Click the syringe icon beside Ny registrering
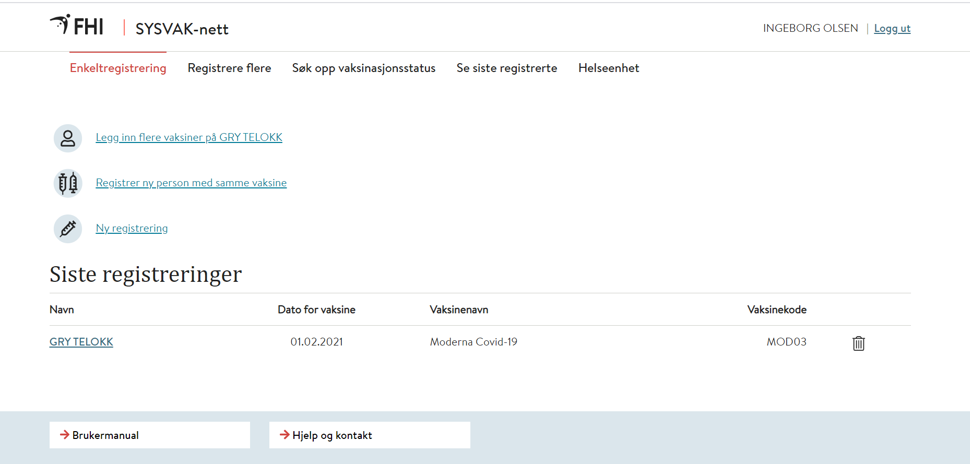 [x=67, y=229]
